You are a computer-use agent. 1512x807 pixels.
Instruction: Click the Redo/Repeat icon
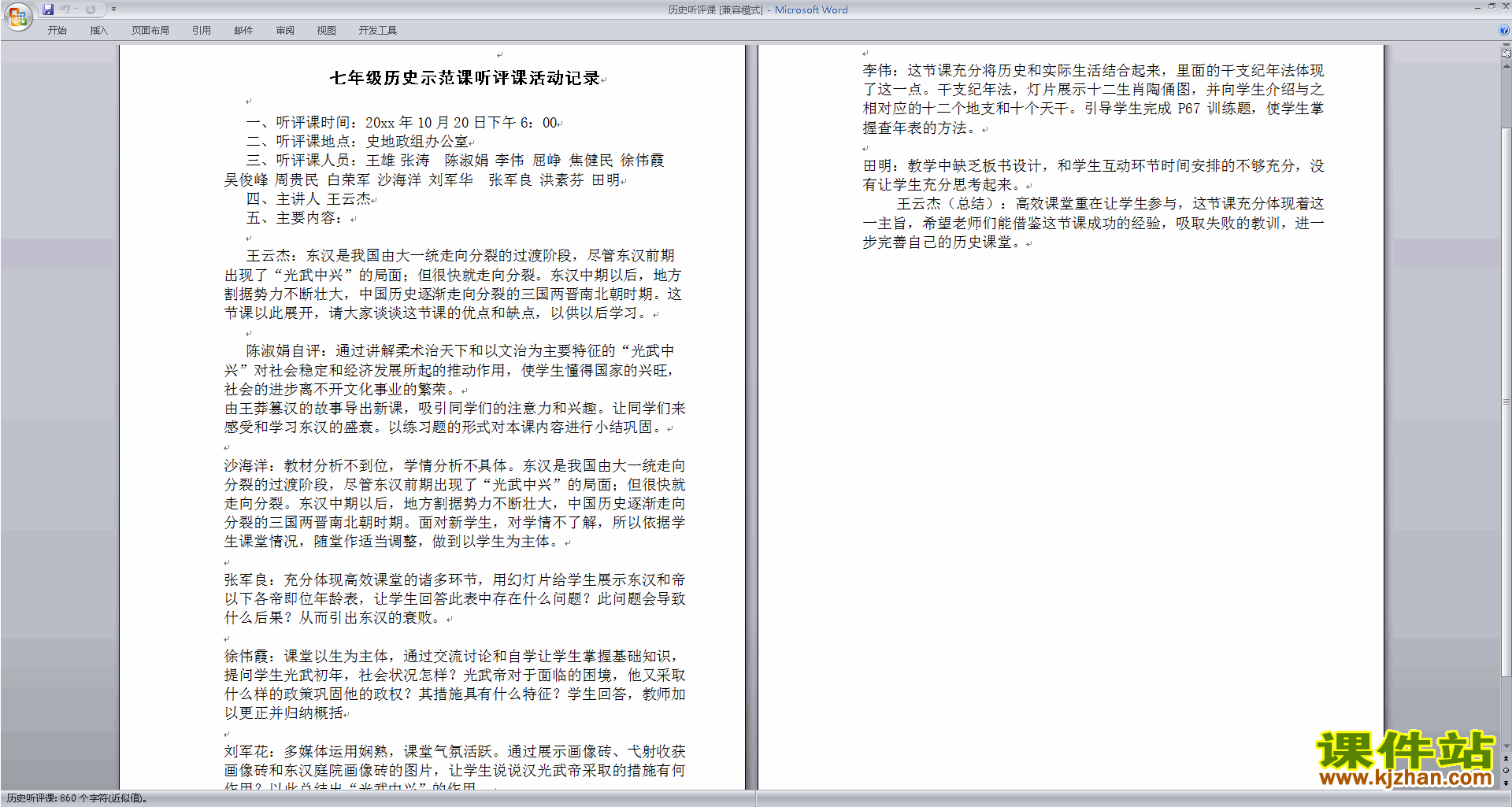[91, 9]
